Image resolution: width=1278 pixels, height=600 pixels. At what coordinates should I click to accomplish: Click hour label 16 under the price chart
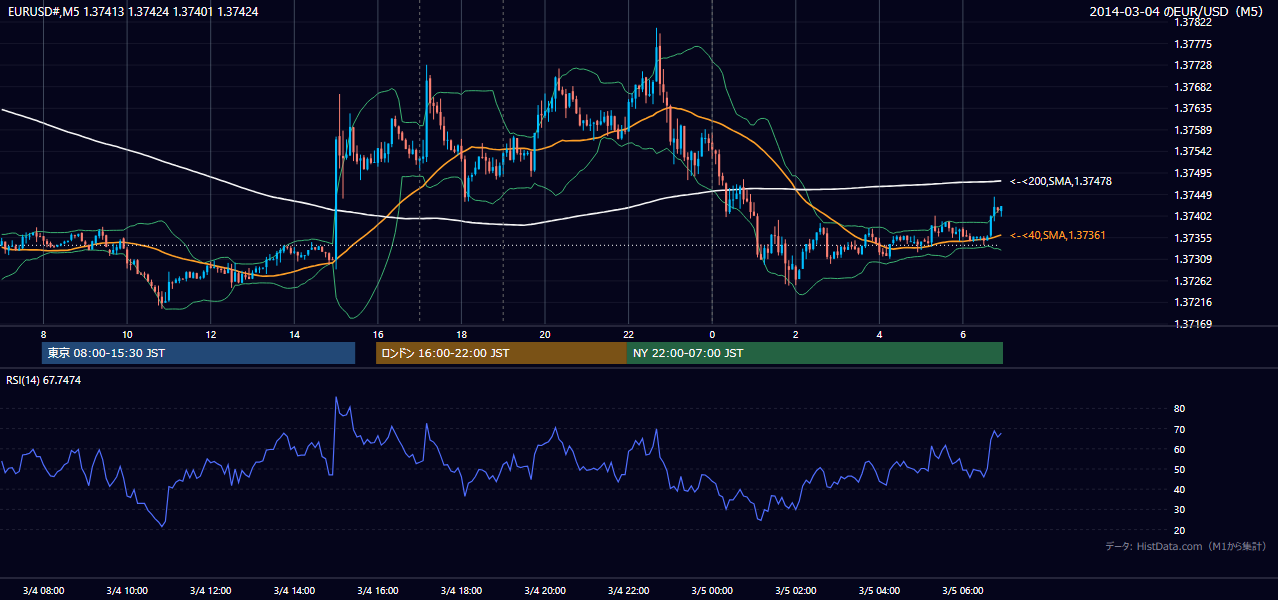point(377,334)
